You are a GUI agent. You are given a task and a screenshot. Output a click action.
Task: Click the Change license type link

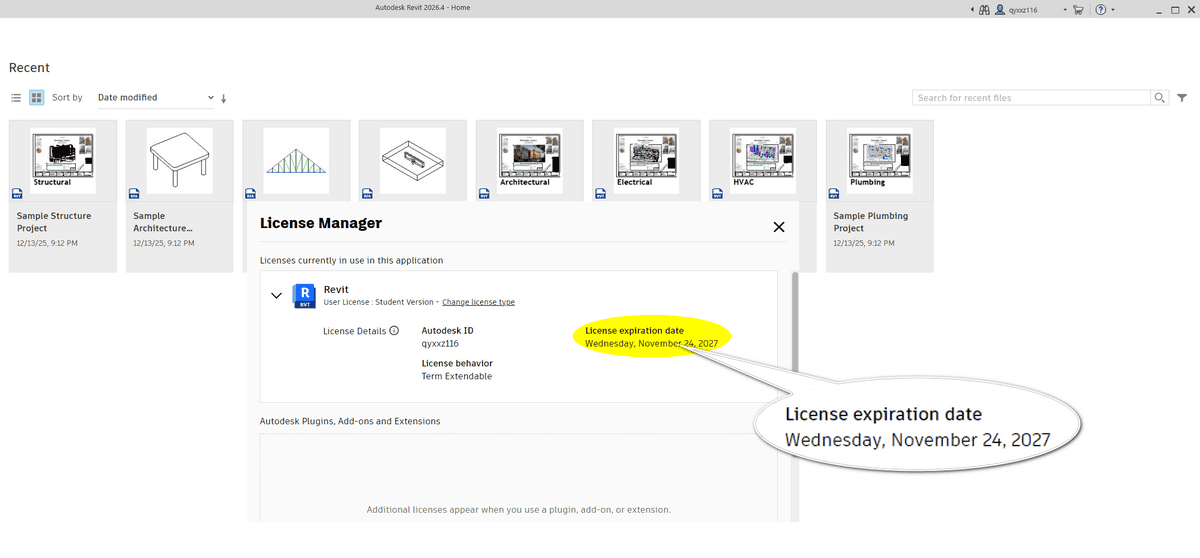(478, 302)
